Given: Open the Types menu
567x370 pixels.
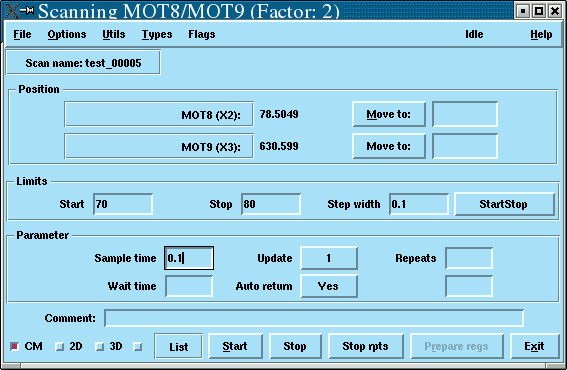Looking at the screenshot, I should 157,34.
